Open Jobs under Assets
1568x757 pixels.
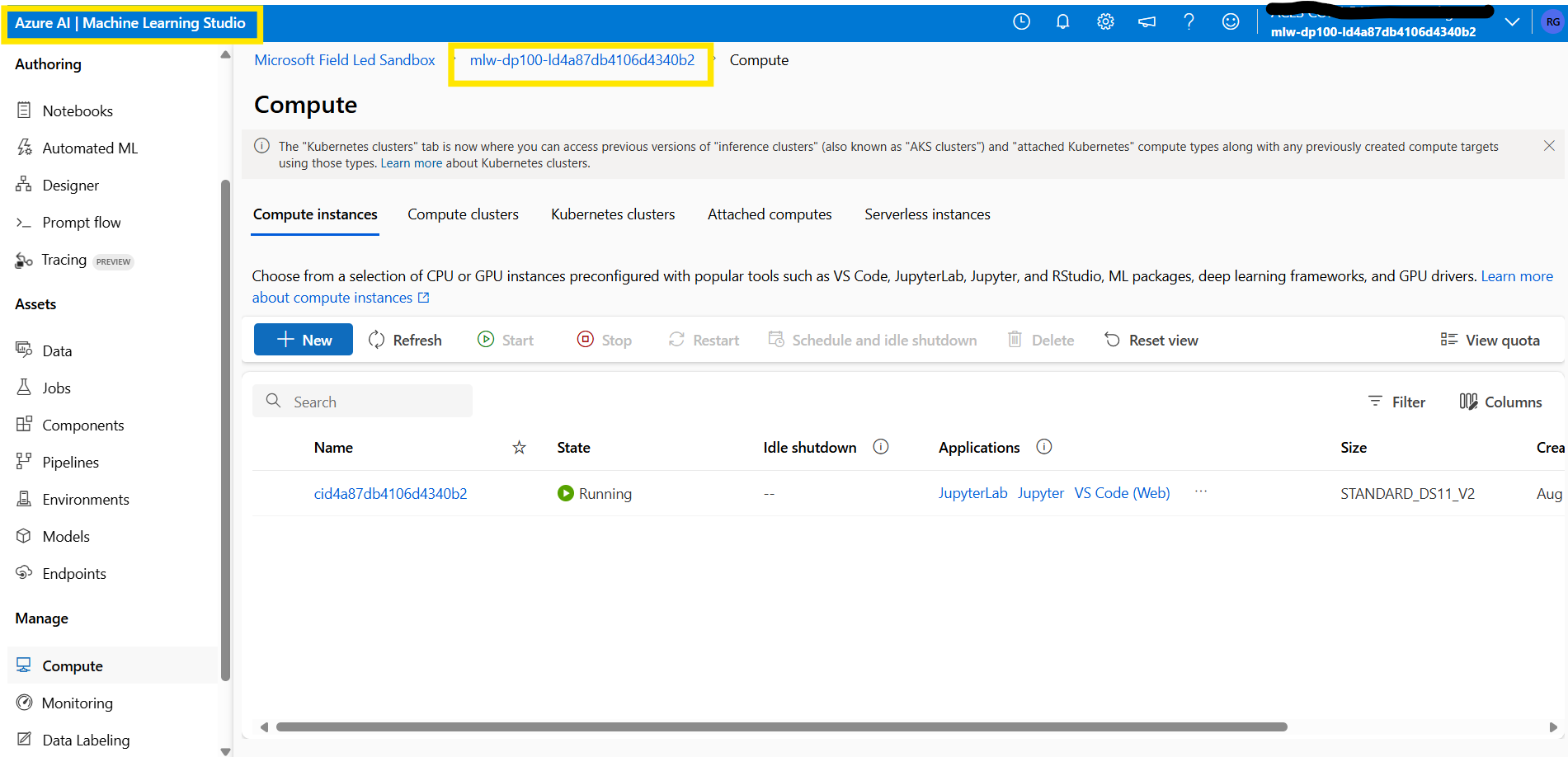(43, 388)
